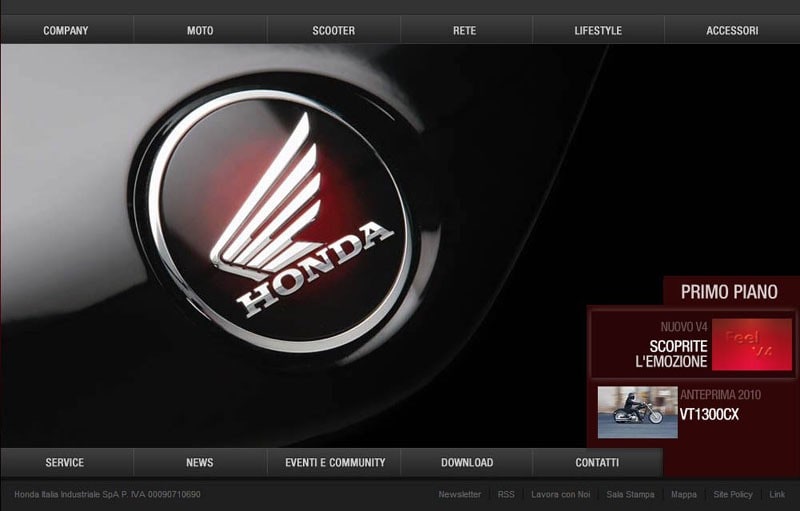The width and height of the screenshot is (800, 511).
Task: Go to the Download section
Action: click(467, 463)
